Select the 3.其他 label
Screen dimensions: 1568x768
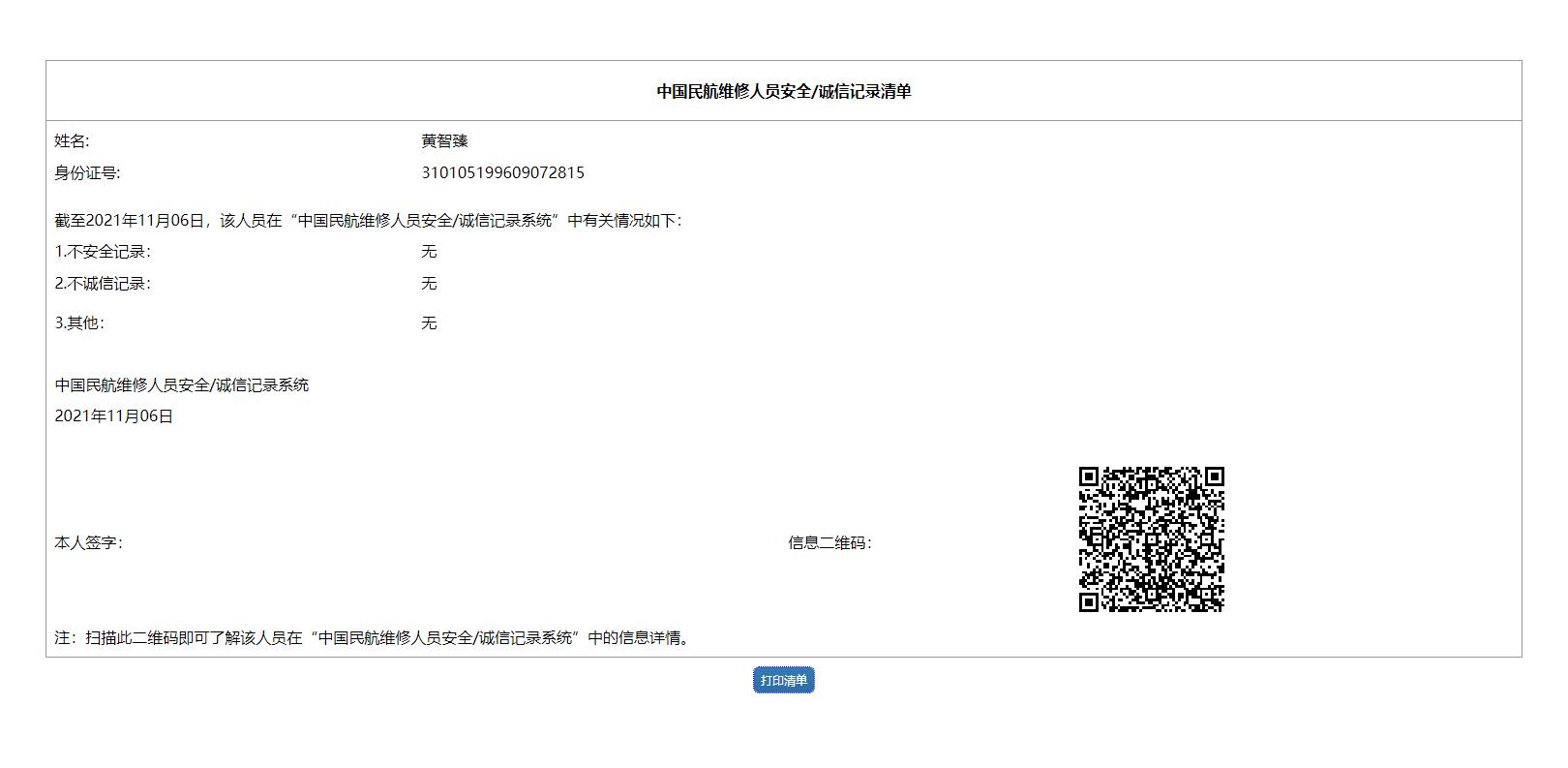point(79,323)
